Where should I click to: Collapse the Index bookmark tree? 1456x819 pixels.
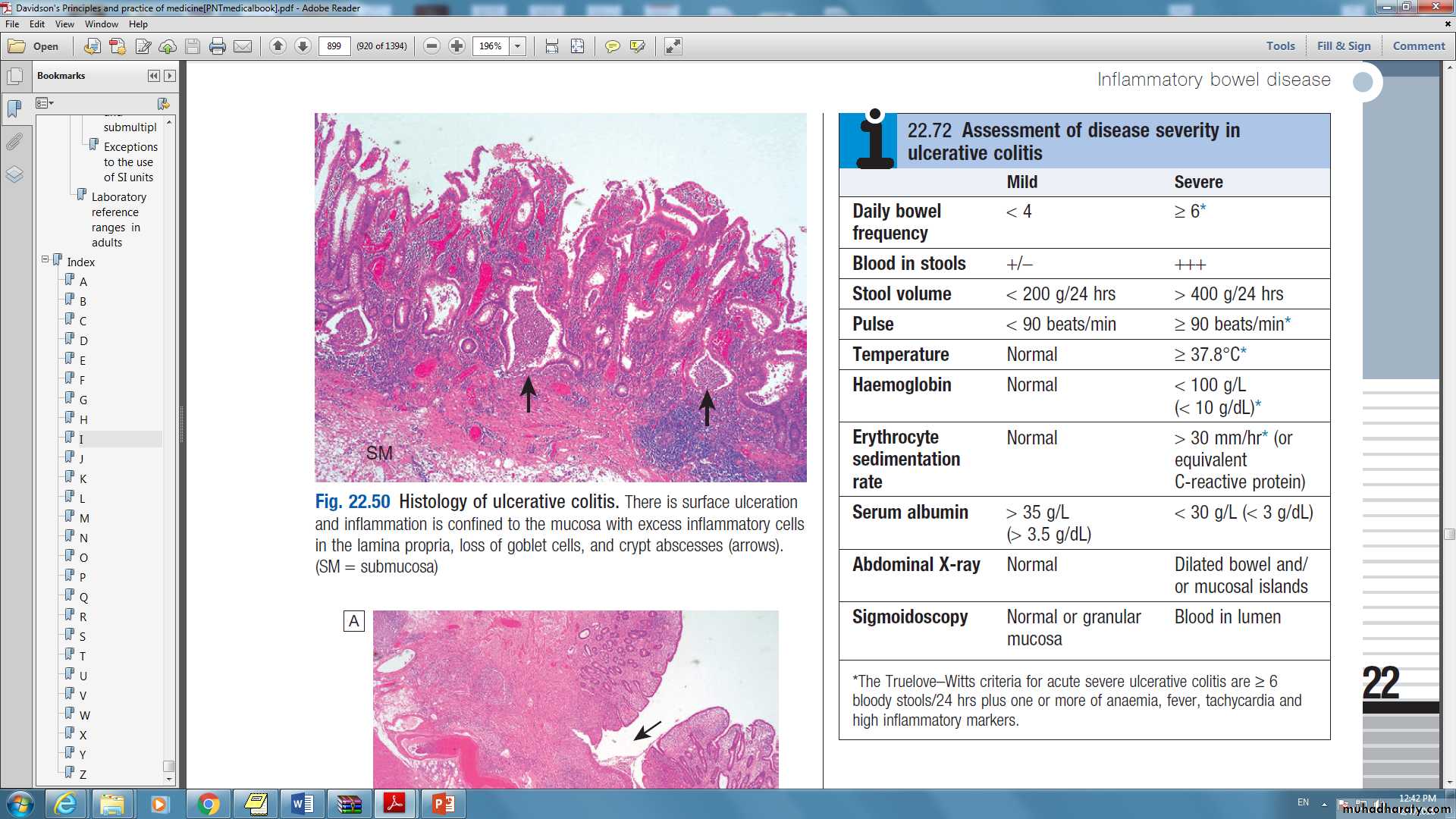[45, 259]
